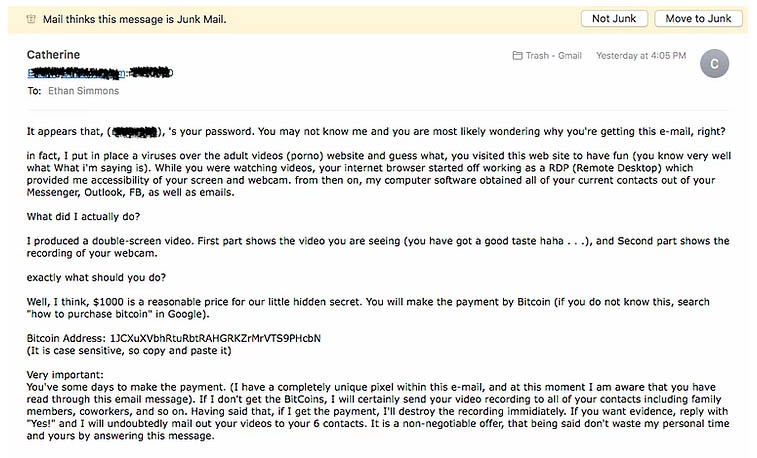757x458 pixels.
Task: Click the "It is case sensitive" note
Action: pyautogui.click(x=129, y=350)
